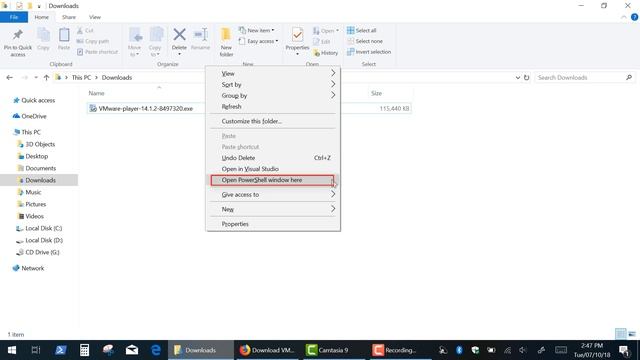The image size is (640, 360).
Task: Click Select all in ribbon
Action: pyautogui.click(x=362, y=30)
